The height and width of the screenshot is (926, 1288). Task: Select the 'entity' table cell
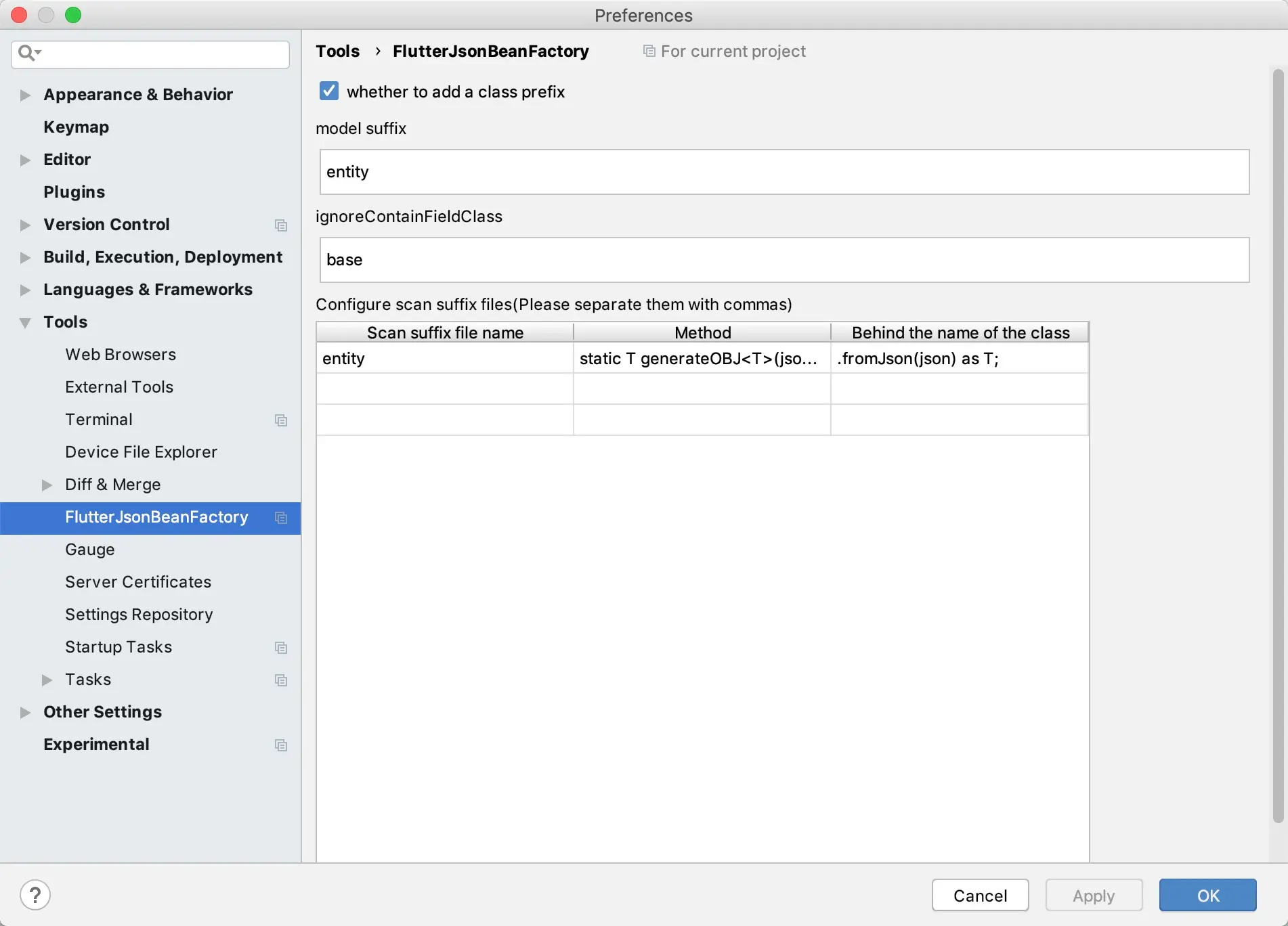click(445, 358)
